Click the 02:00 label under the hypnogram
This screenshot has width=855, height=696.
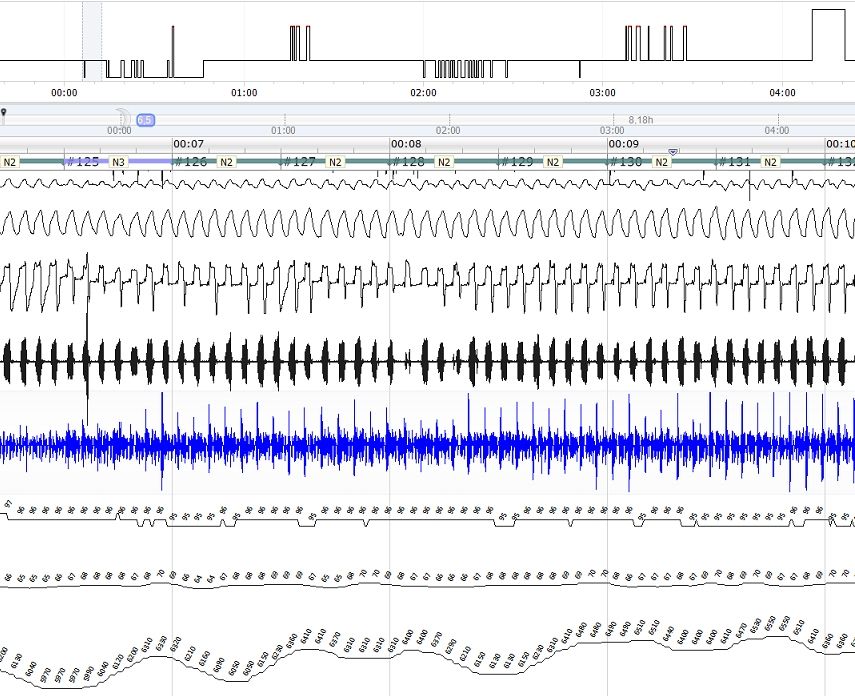pyautogui.click(x=423, y=93)
